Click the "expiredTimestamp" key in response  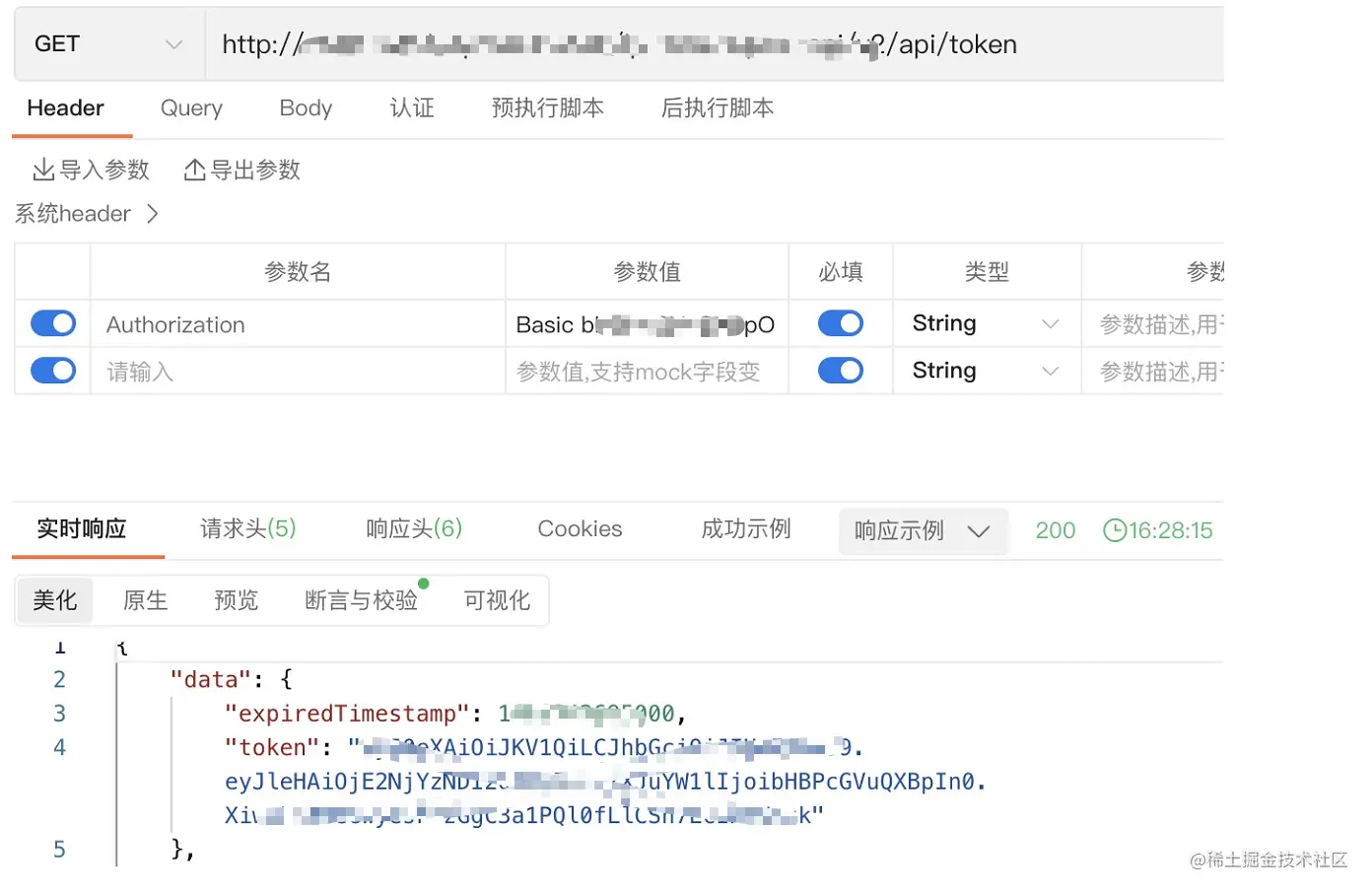coord(346,714)
